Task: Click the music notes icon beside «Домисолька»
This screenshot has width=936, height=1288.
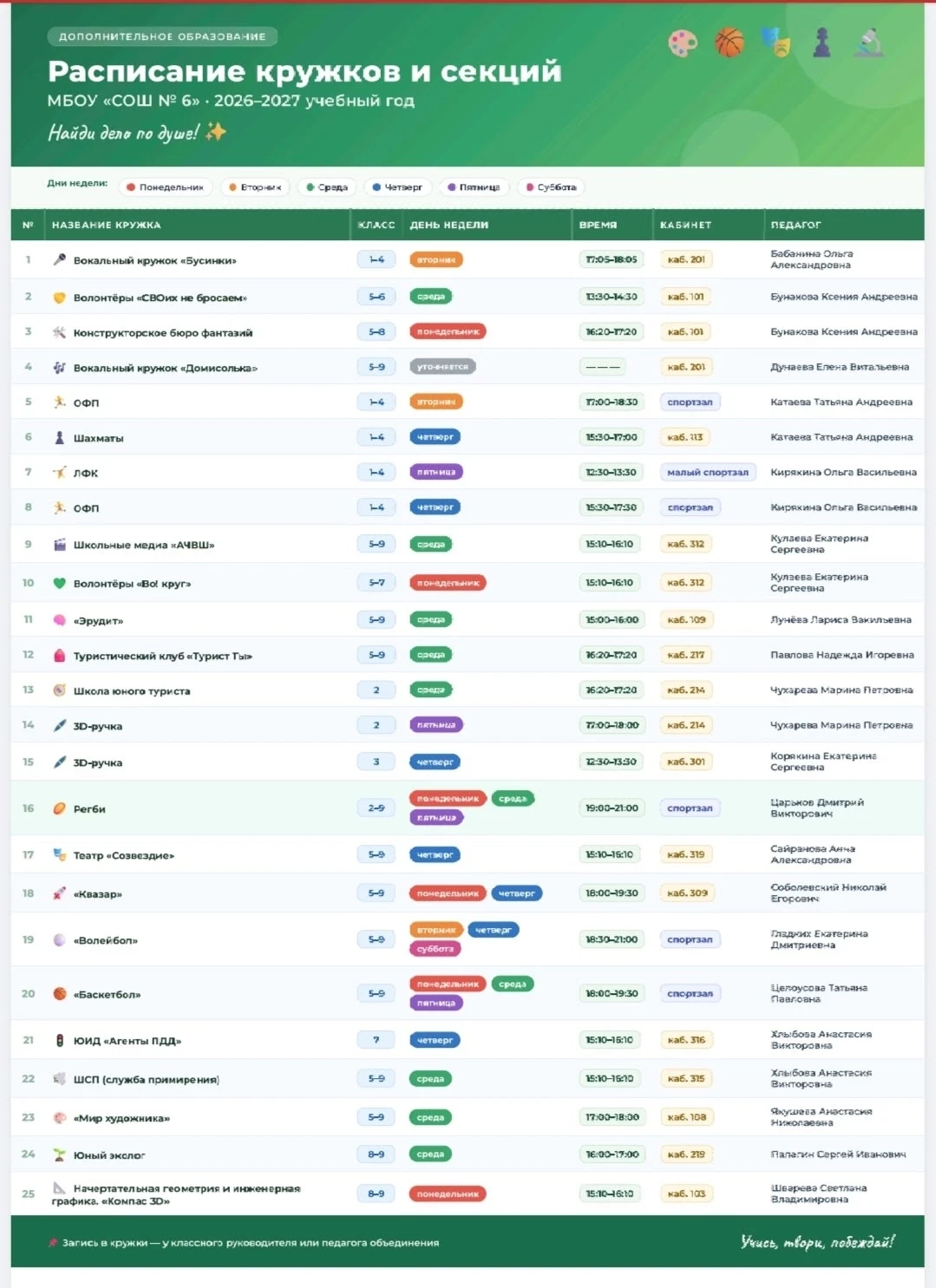Action: [59, 368]
